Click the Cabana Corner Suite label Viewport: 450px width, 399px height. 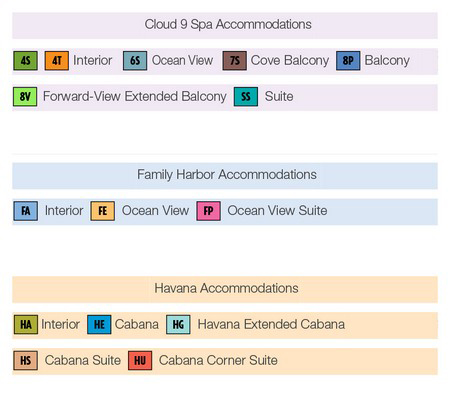218,360
